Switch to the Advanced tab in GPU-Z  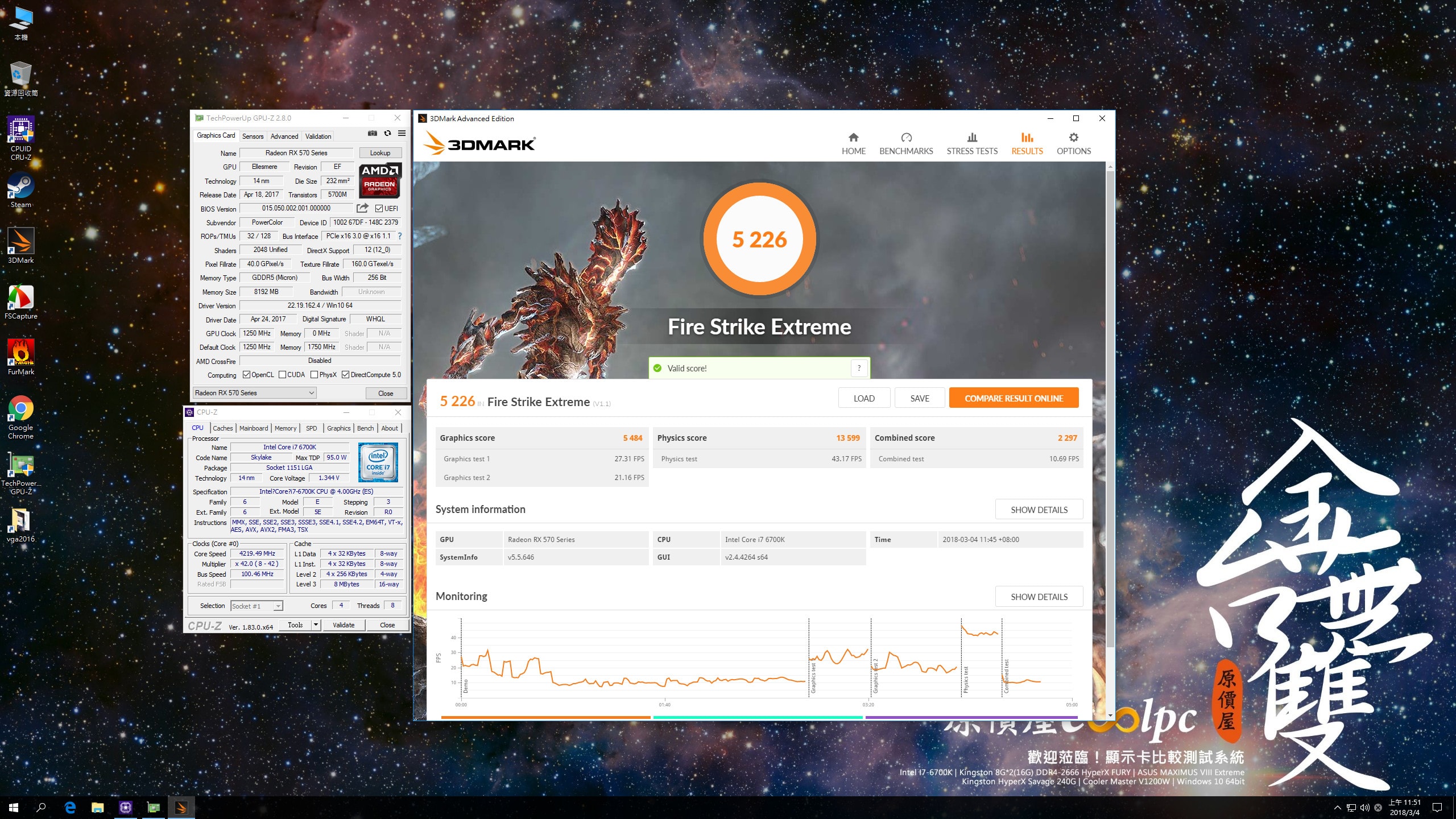pos(284,136)
